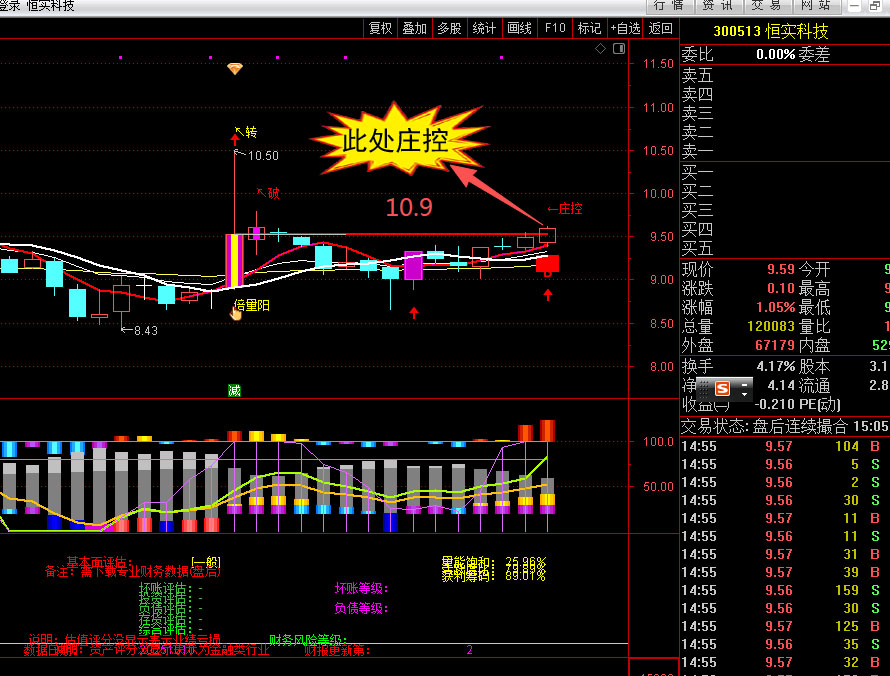This screenshot has width=890, height=676.
Task: Open the 叠加 overlay option
Action: click(x=414, y=28)
